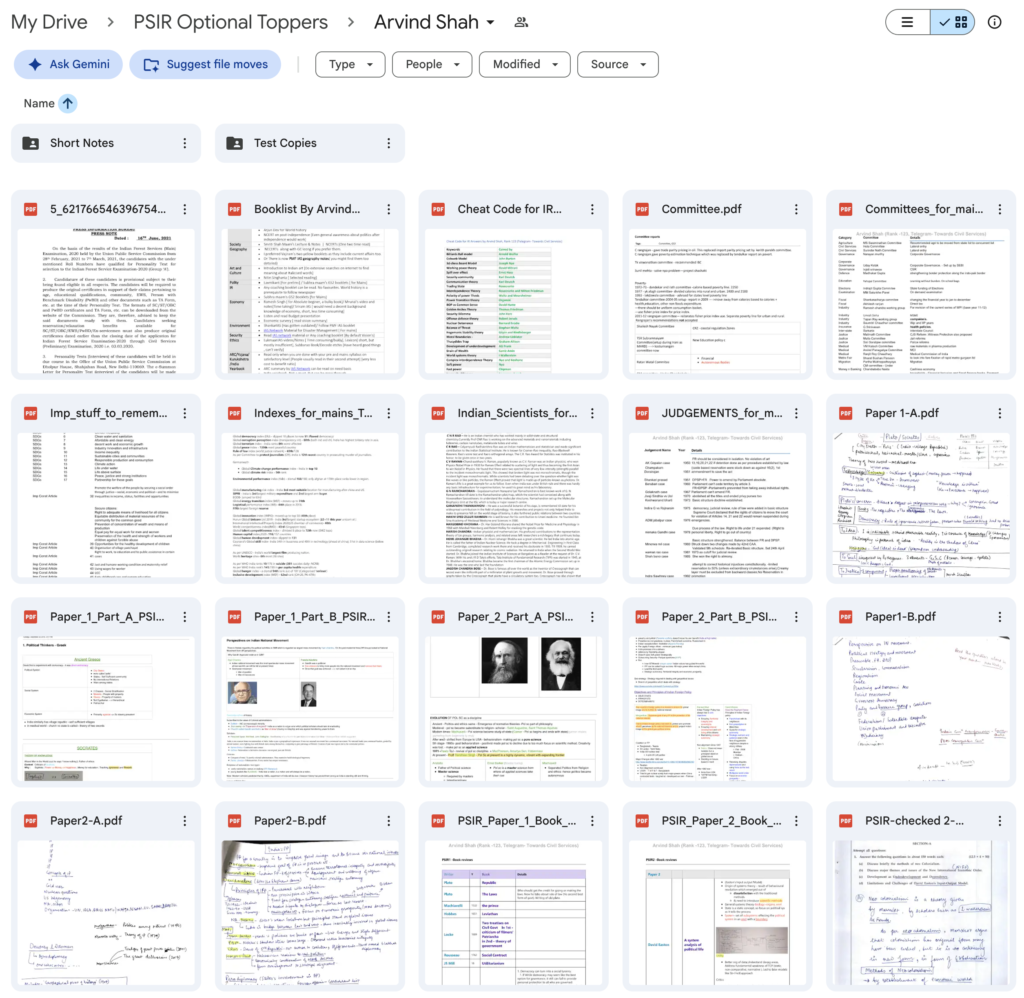Open the Test Copies folder
1024x998 pixels.
[x=310, y=143]
